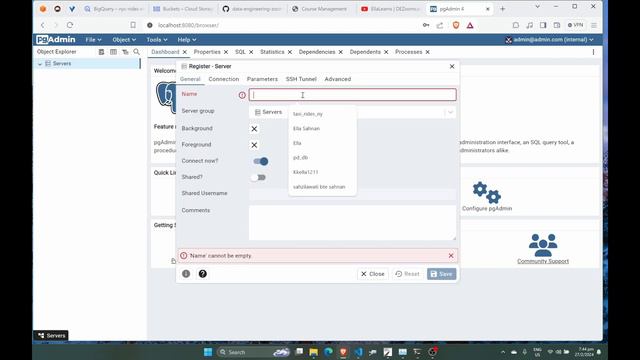
Task: Open the Windows Start menu
Action: point(208,352)
